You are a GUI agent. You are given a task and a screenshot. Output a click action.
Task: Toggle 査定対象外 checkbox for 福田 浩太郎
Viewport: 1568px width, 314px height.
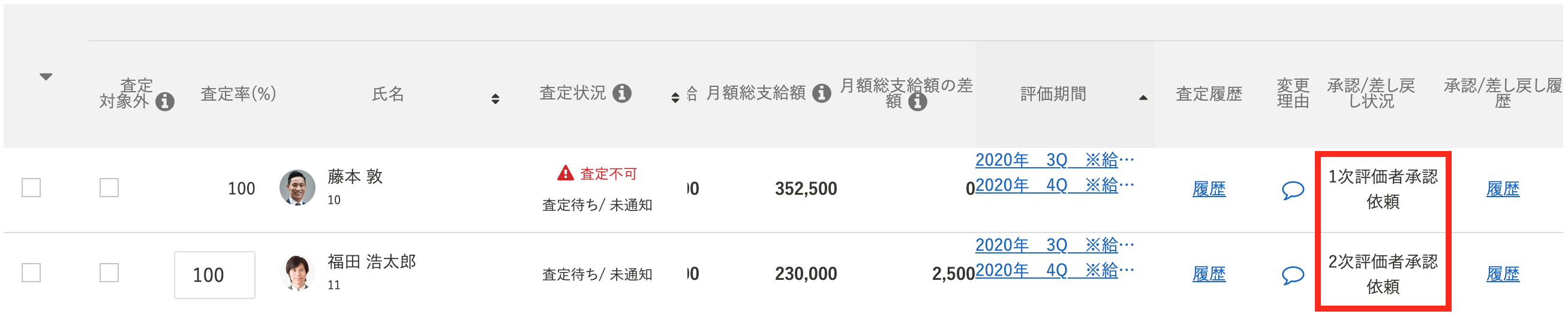(109, 273)
